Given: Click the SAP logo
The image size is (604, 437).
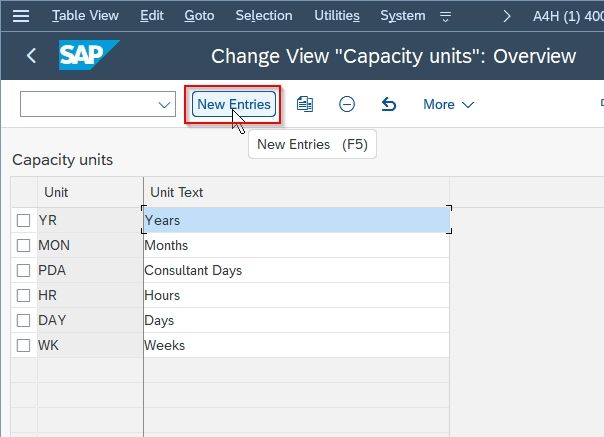Looking at the screenshot, I should 89,55.
